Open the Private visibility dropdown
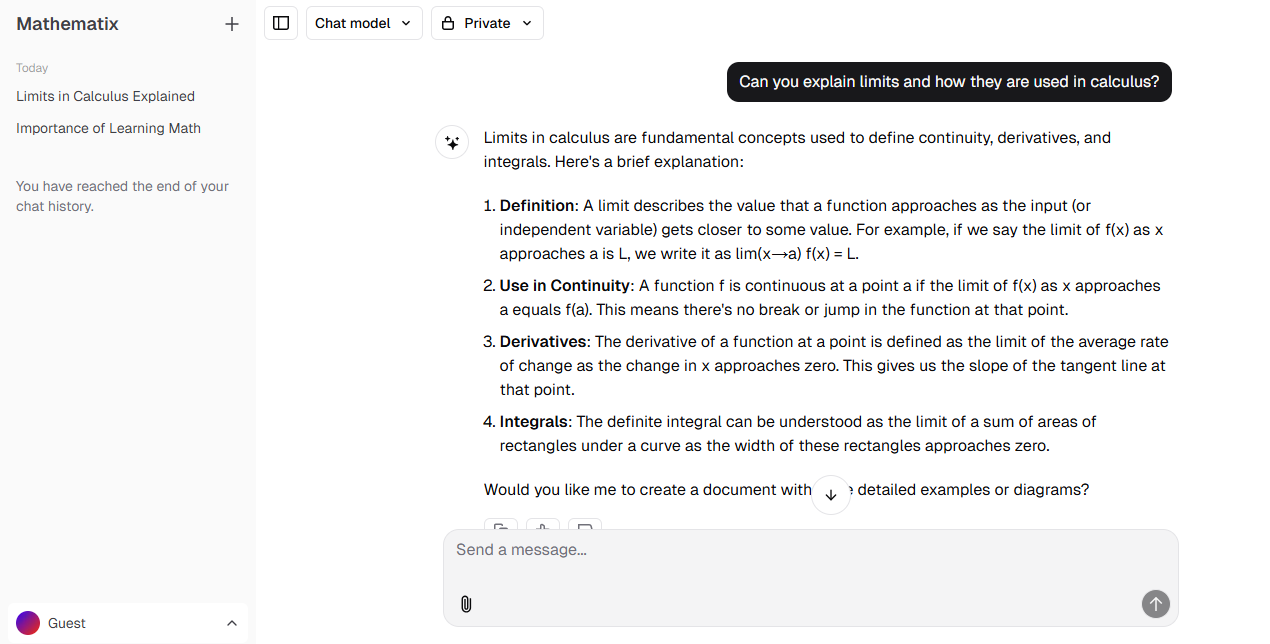Image resolution: width=1270 pixels, height=644 pixels. click(487, 23)
